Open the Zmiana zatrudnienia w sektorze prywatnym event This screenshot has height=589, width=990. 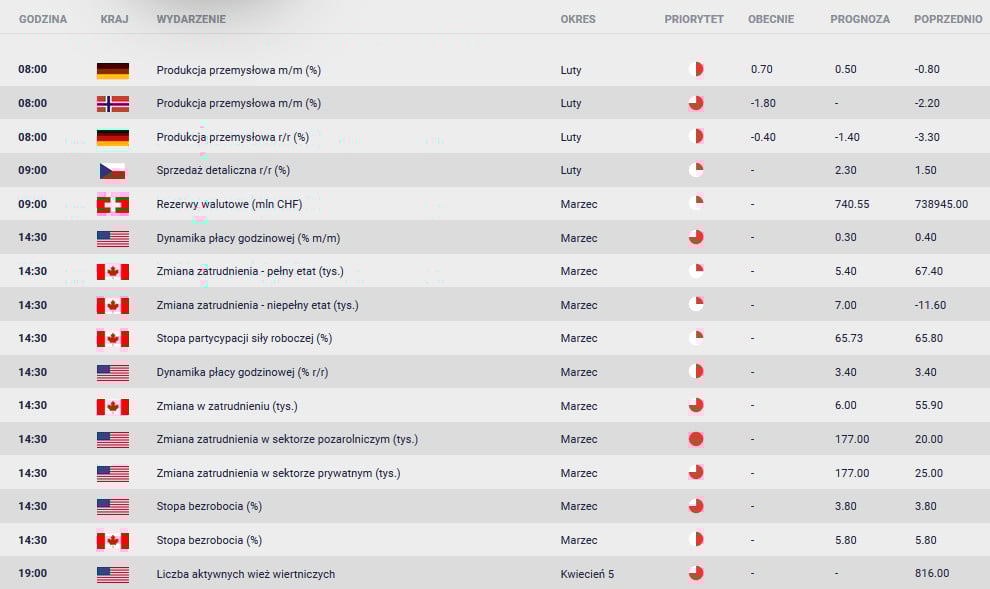coord(278,473)
